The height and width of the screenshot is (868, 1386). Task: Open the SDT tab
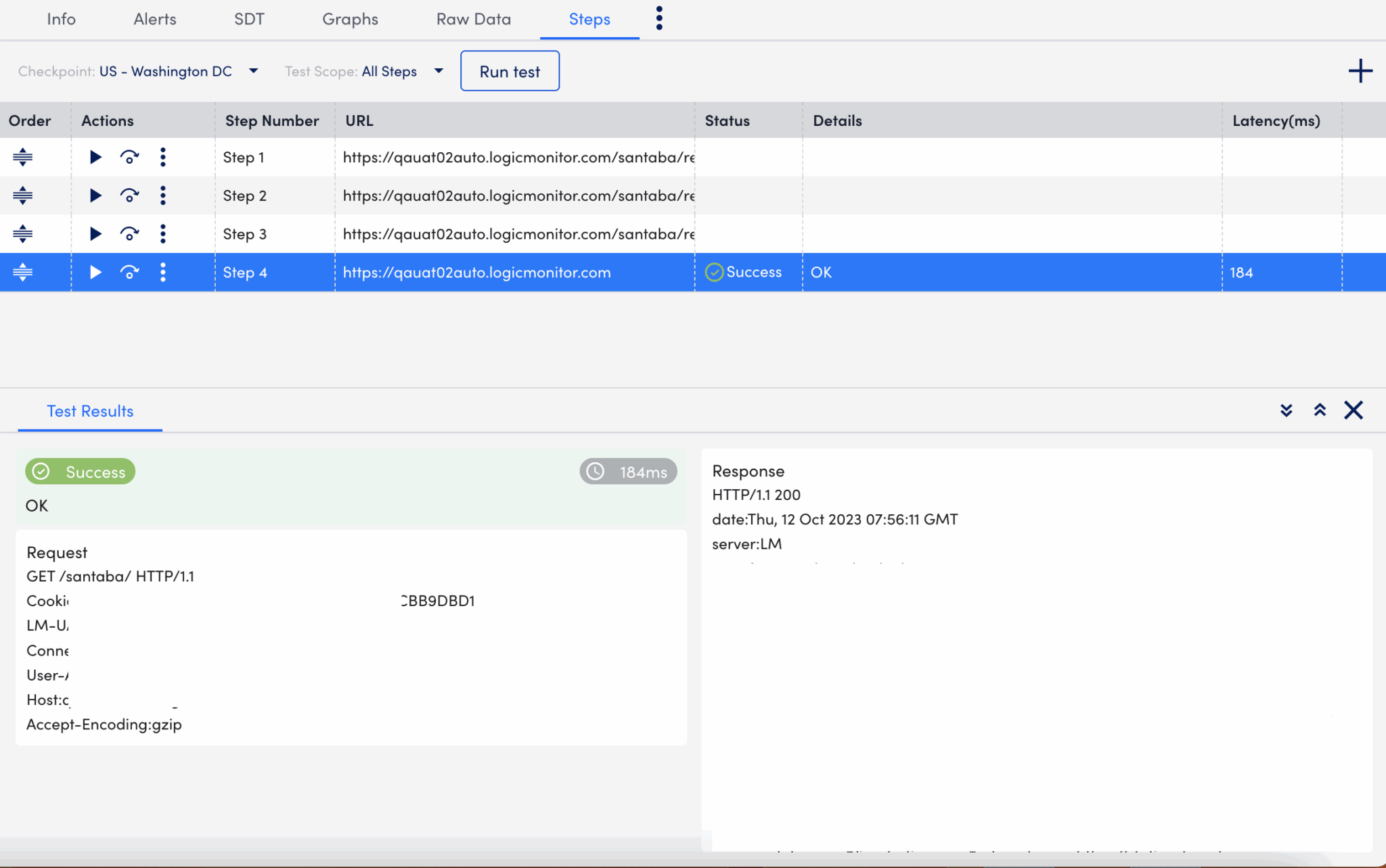pos(249,19)
